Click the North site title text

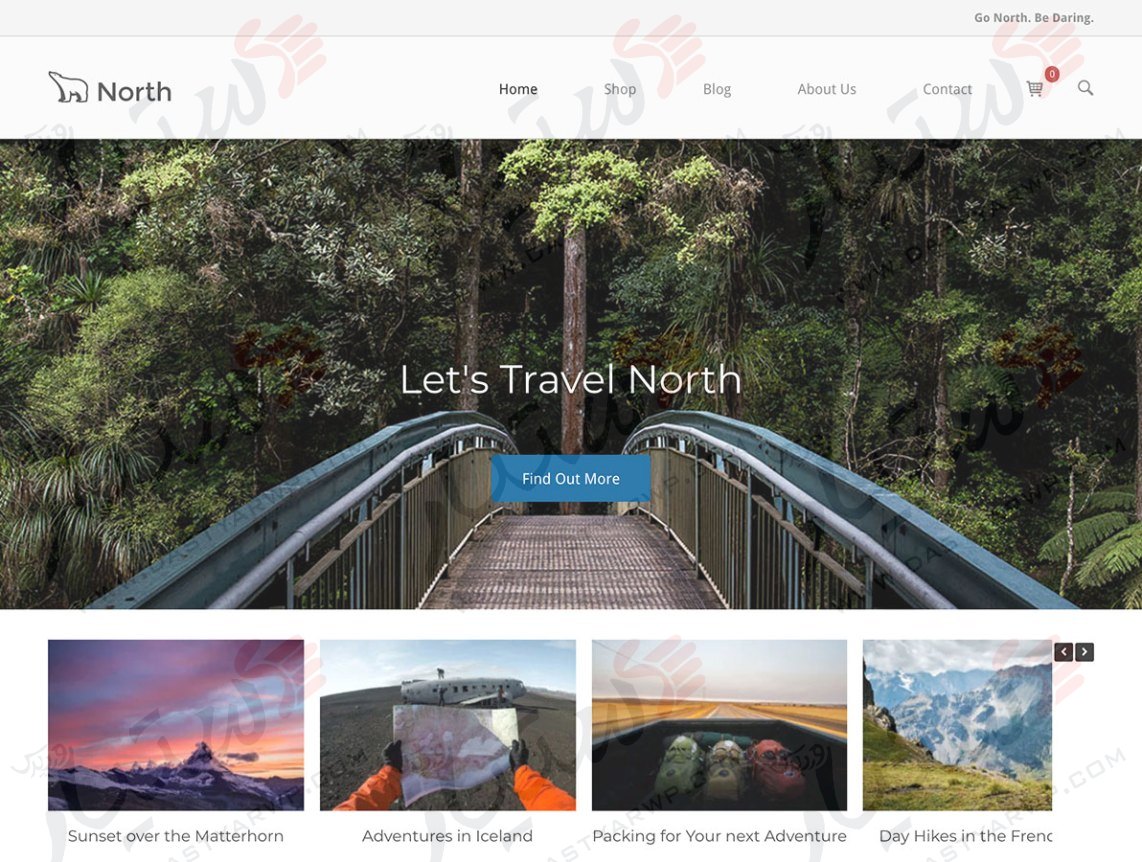134,92
